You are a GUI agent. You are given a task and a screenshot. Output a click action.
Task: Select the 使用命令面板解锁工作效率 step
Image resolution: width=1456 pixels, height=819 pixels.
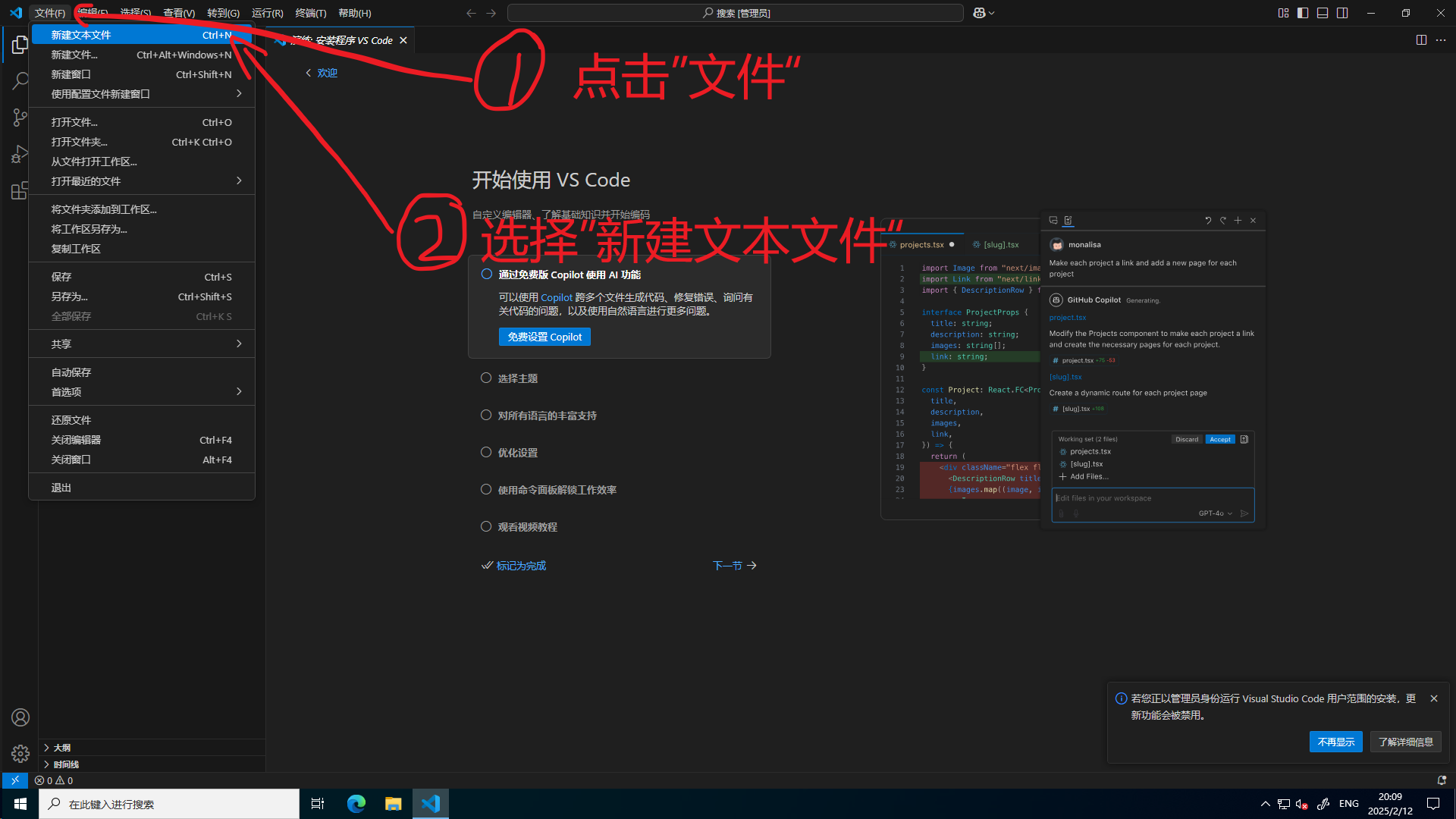click(557, 490)
